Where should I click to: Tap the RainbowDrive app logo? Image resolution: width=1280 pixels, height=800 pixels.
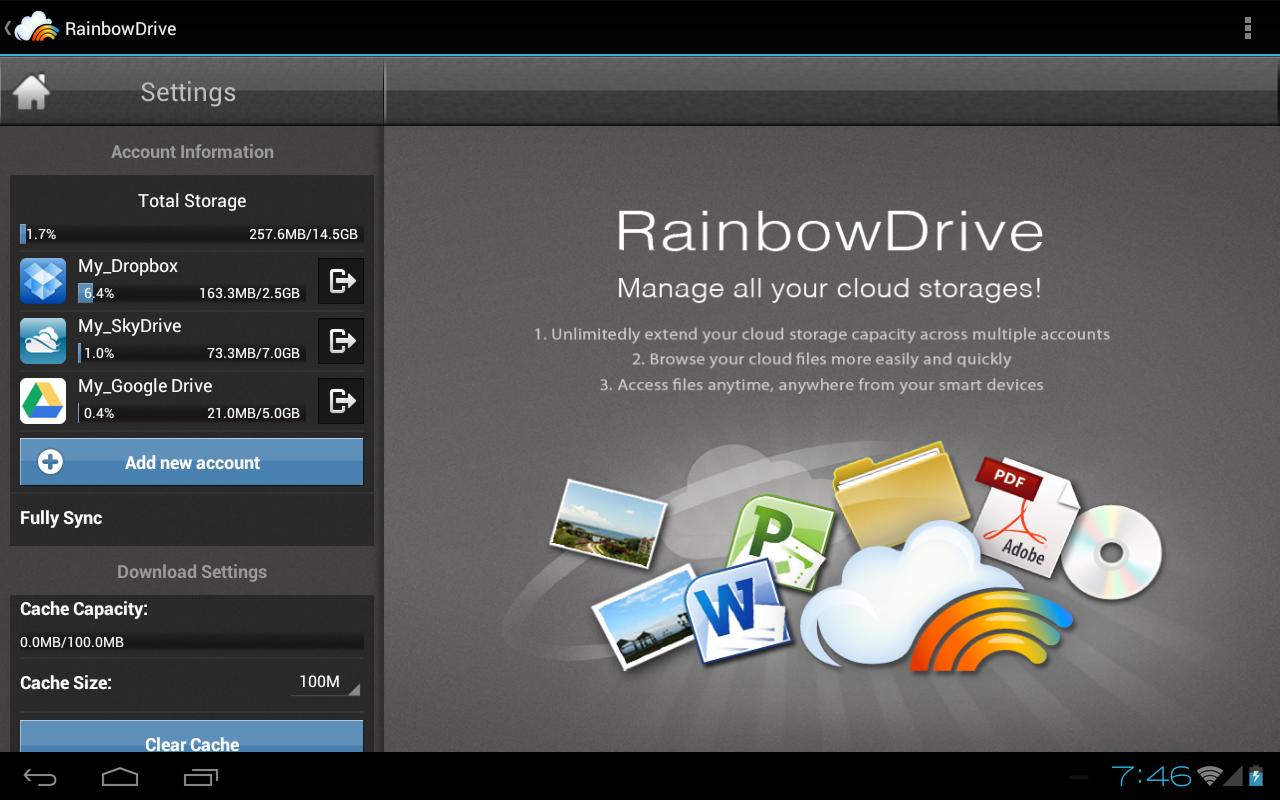36,28
